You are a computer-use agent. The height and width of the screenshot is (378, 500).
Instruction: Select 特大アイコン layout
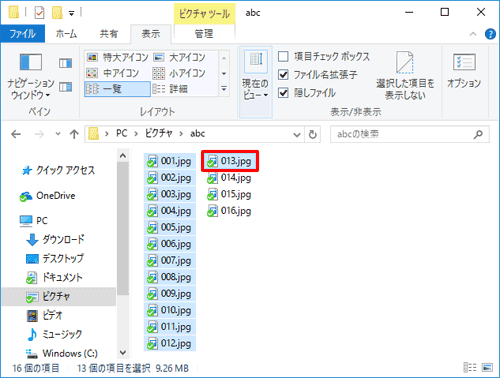point(117,57)
